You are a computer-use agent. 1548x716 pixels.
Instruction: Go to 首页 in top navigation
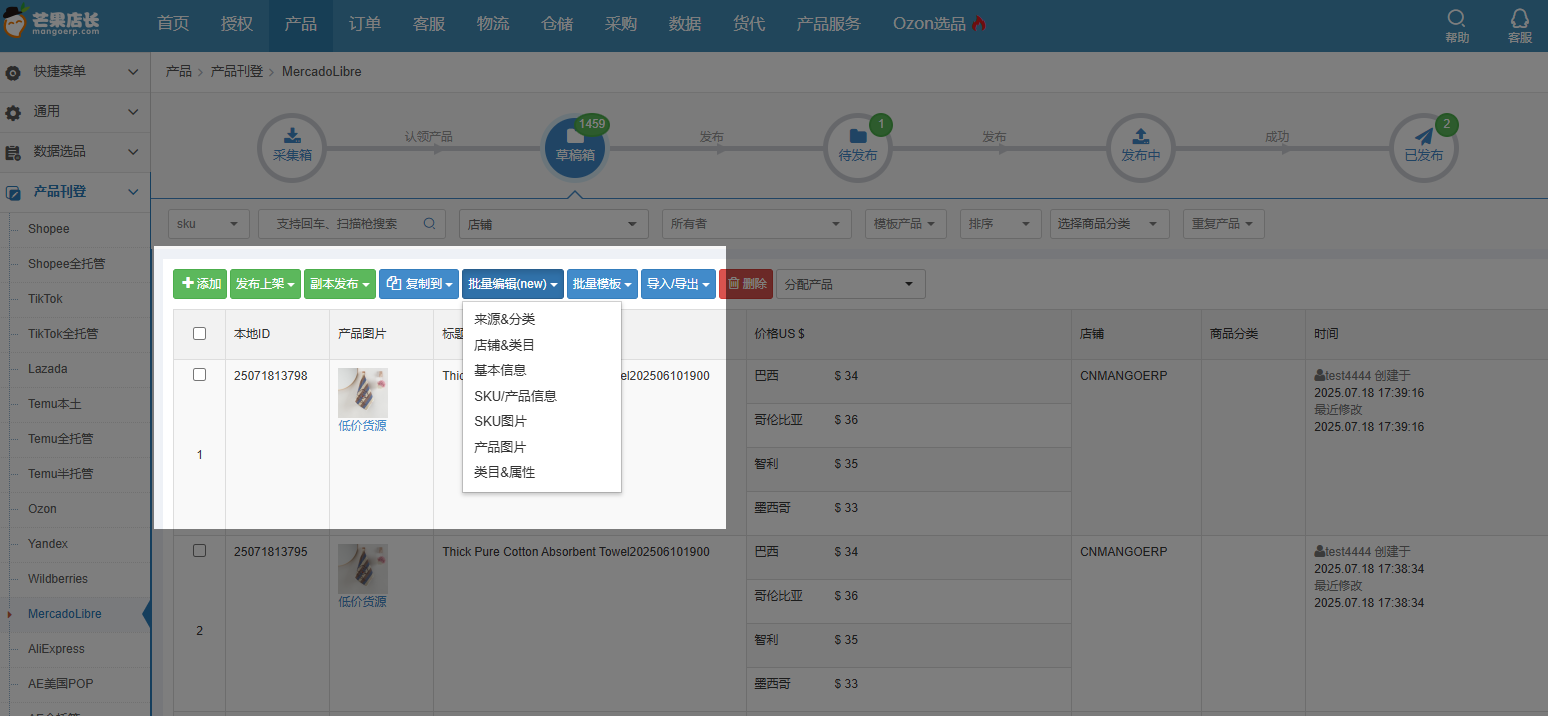coord(173,24)
